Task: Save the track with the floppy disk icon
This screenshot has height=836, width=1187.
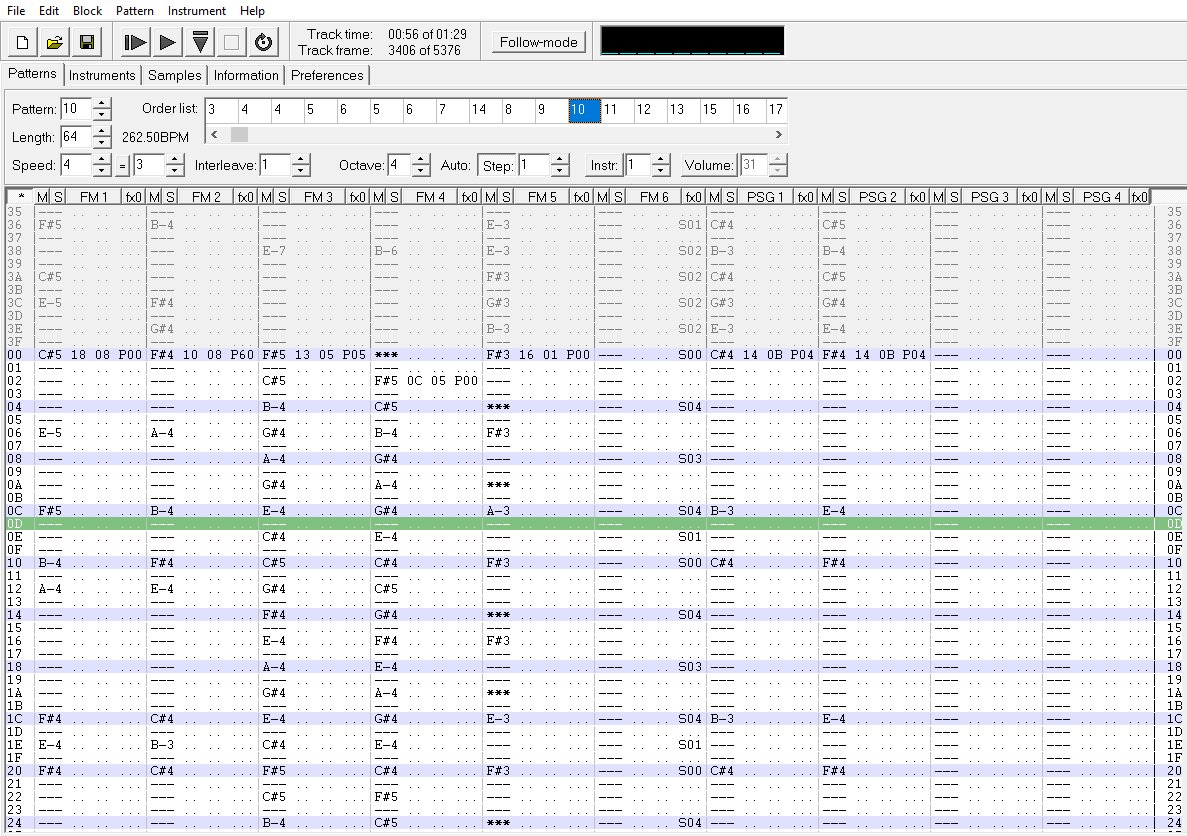Action: coord(86,42)
